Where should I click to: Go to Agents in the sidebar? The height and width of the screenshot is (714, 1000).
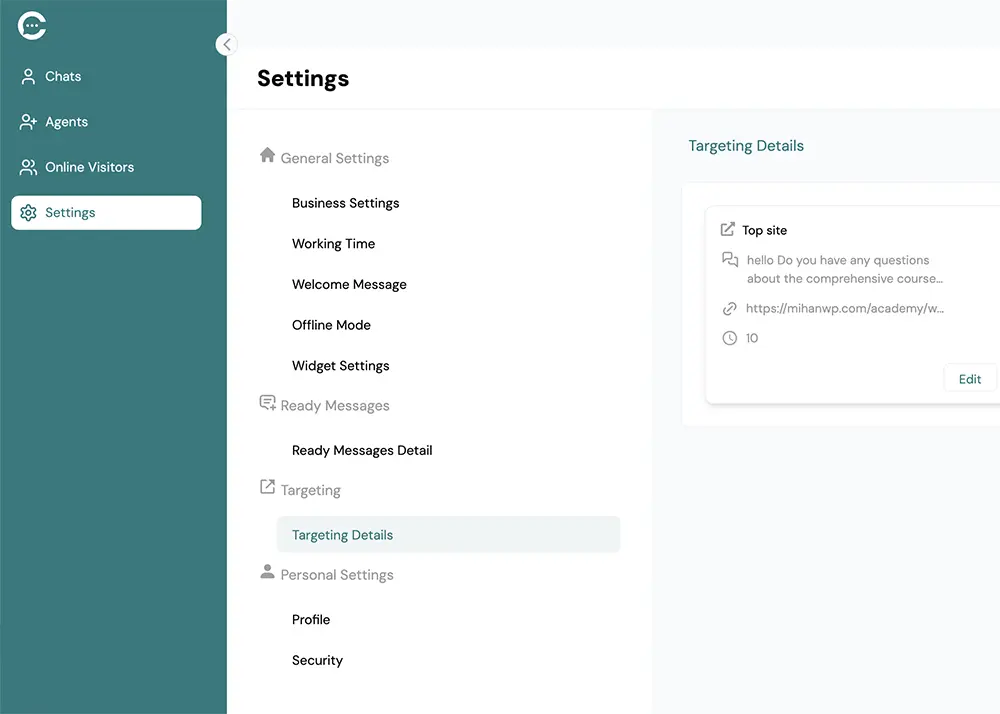[x=66, y=122]
